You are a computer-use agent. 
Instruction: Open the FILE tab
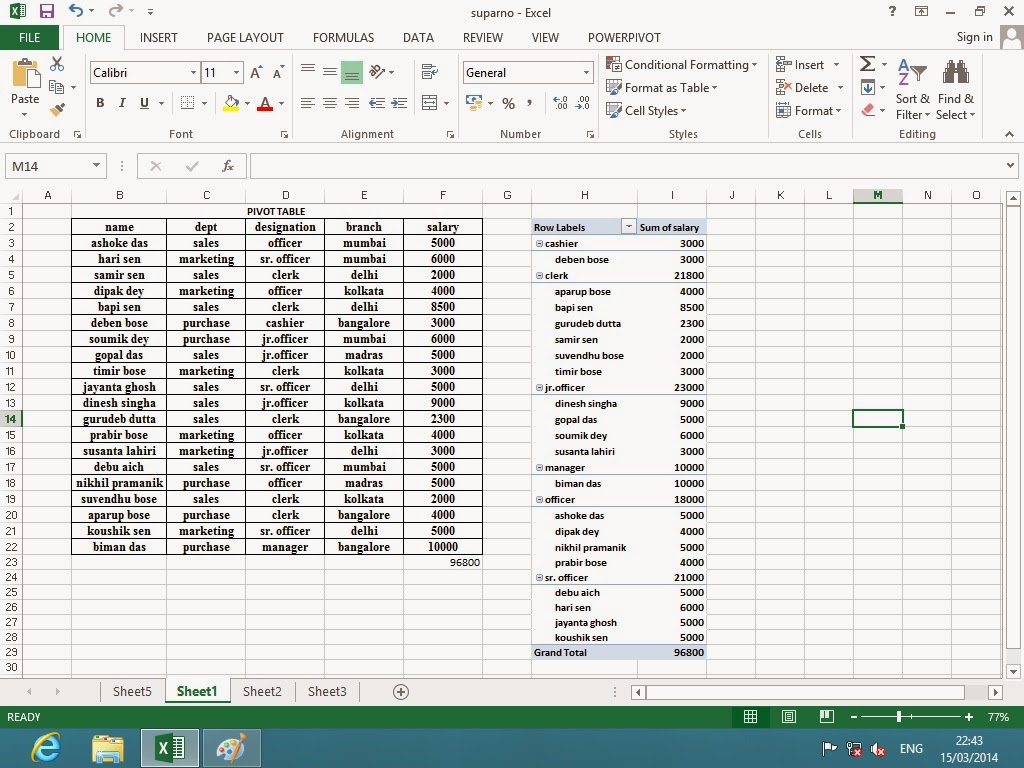[x=29, y=38]
